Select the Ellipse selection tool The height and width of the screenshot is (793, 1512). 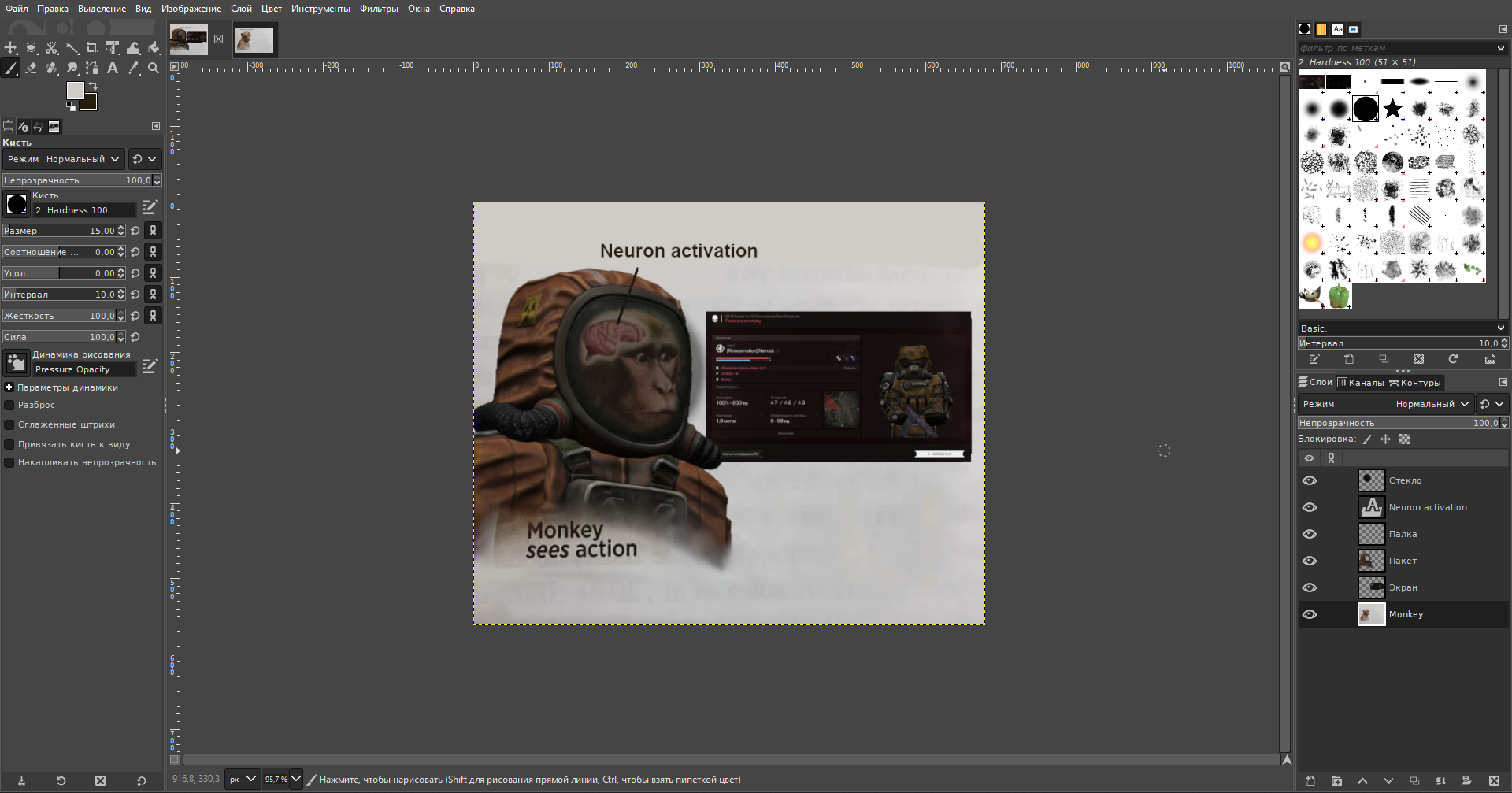click(x=31, y=47)
